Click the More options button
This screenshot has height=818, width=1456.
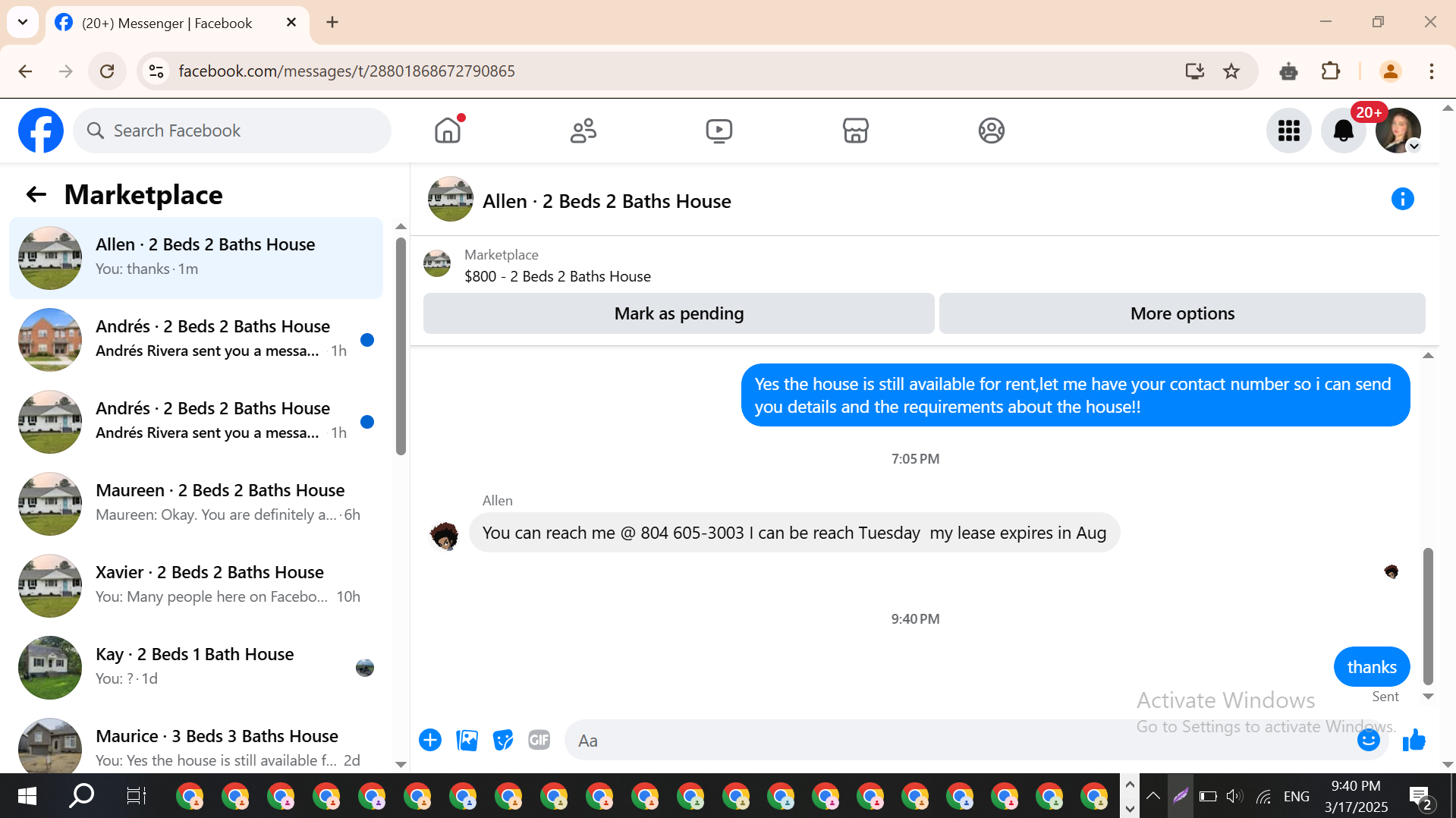(x=1182, y=313)
